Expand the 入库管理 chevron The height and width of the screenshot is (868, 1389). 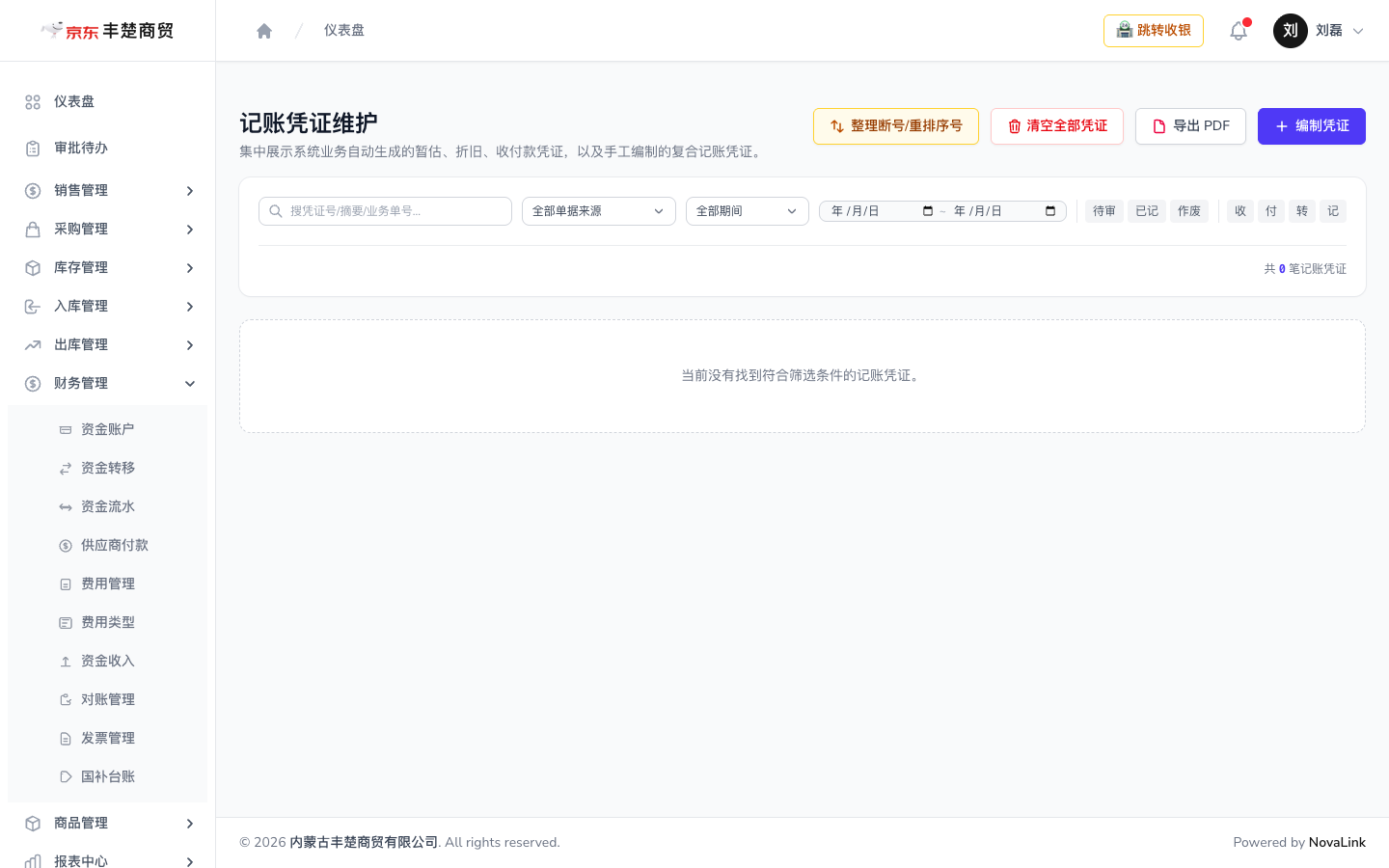tap(190, 307)
